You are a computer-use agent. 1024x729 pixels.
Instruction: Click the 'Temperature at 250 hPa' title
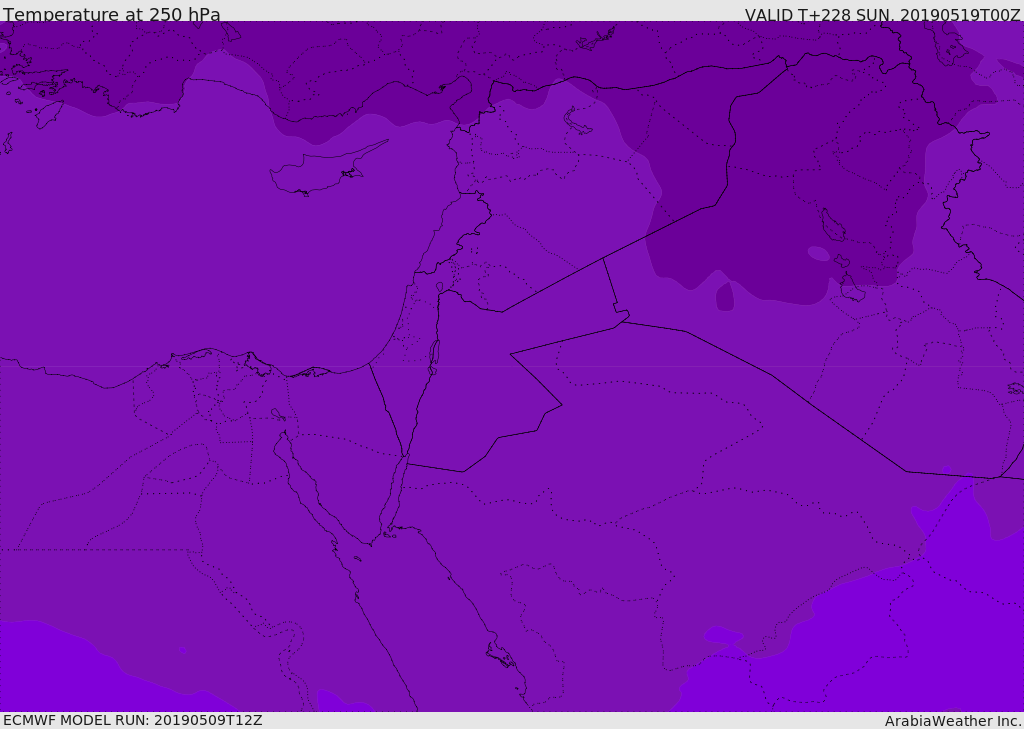pos(112,14)
